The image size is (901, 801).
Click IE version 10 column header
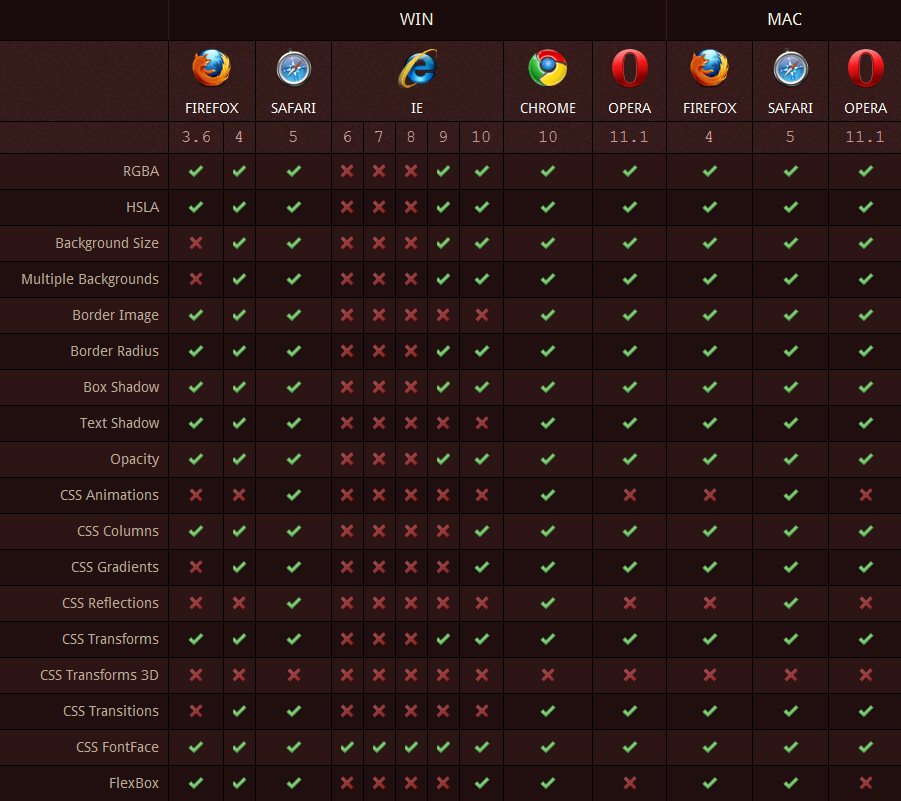tap(481, 137)
